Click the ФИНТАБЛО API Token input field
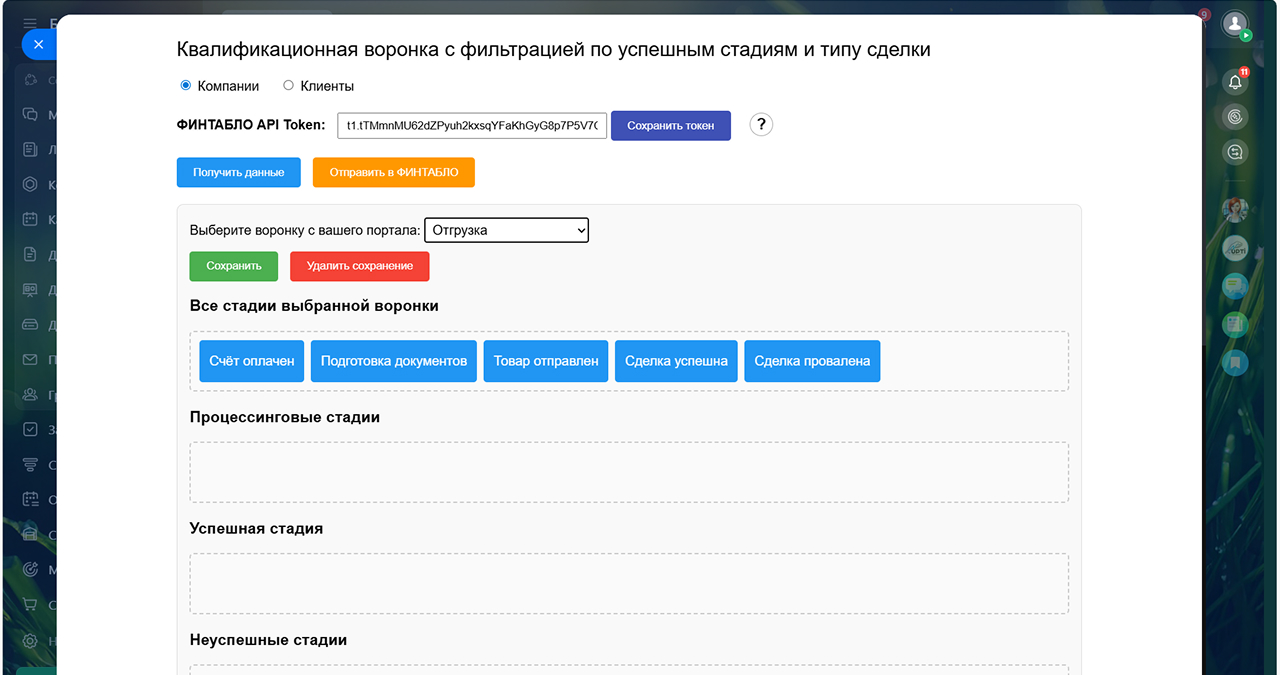Screen dimensions: 1280x675 (472, 126)
